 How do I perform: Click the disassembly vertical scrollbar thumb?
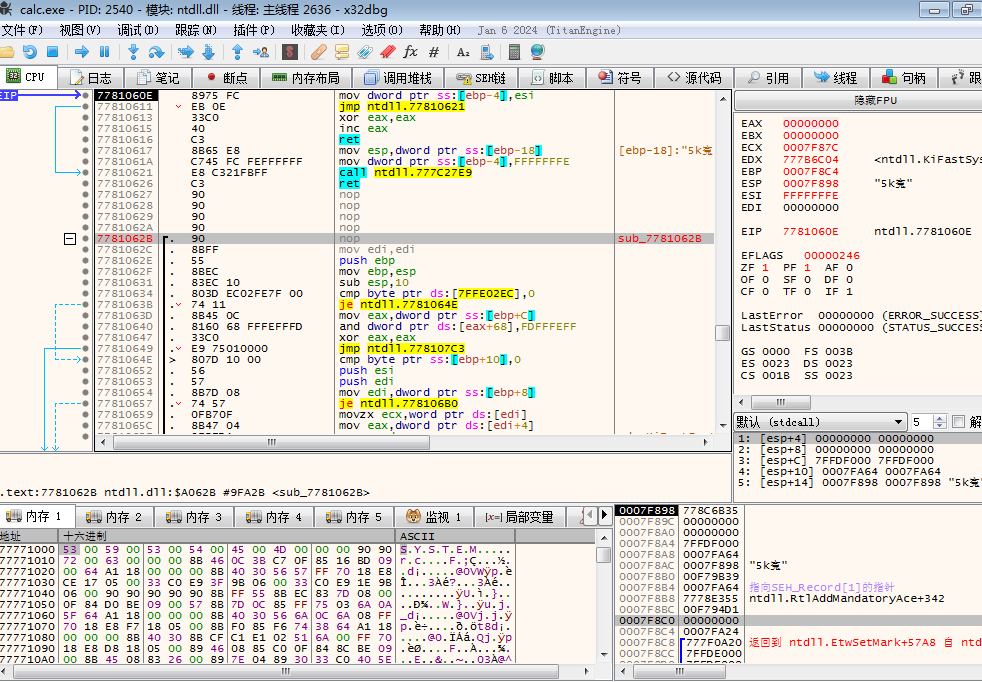pyautogui.click(x=722, y=333)
